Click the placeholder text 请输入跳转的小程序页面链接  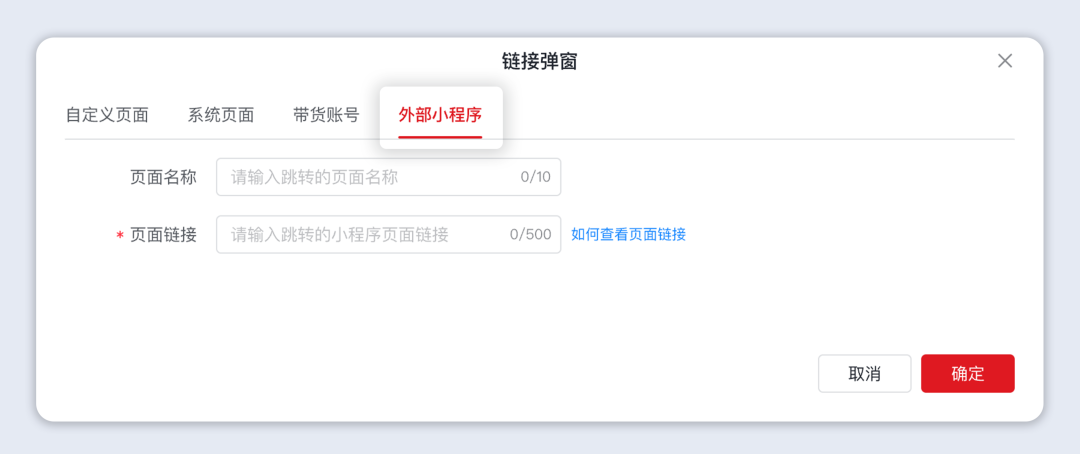(x=340, y=235)
